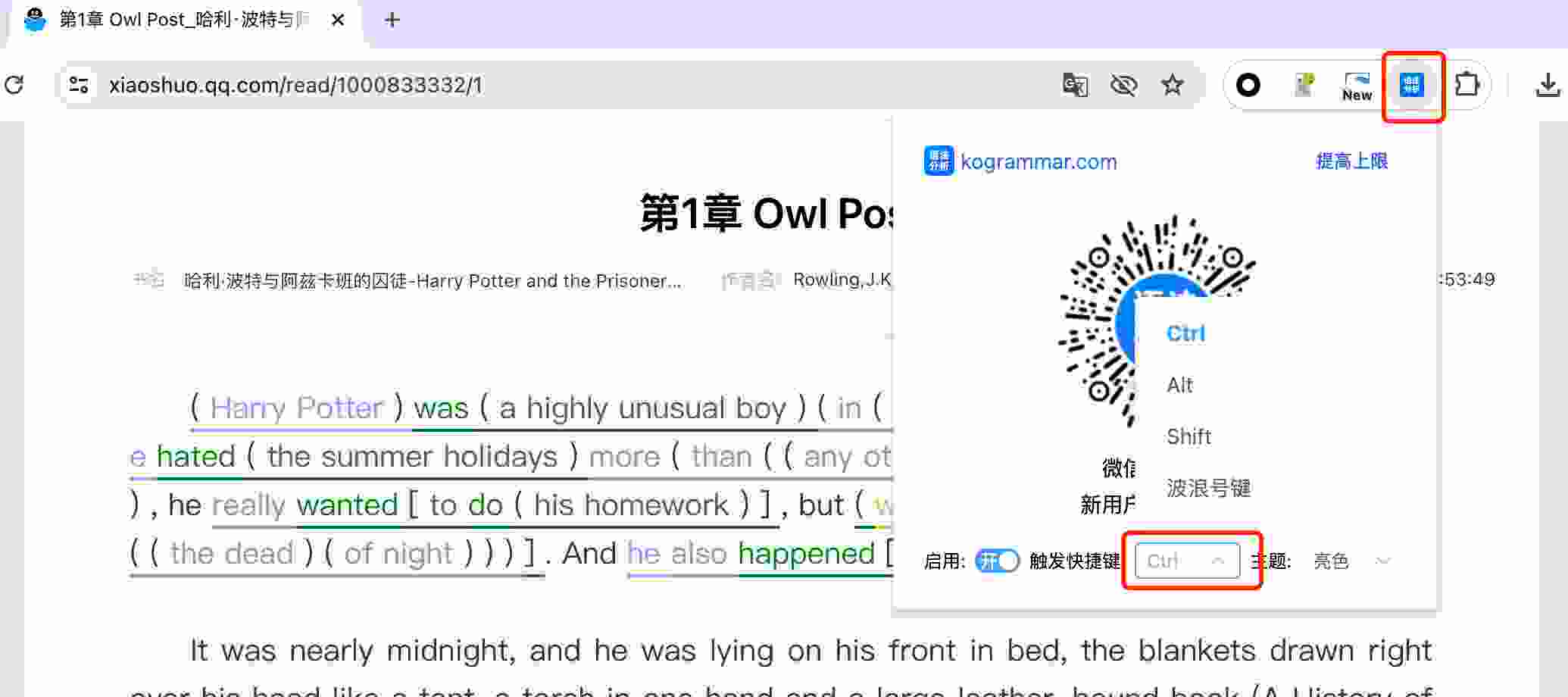Image resolution: width=1568 pixels, height=697 pixels.
Task: Click the yellow-green extension icon
Action: pyautogui.click(x=1303, y=85)
